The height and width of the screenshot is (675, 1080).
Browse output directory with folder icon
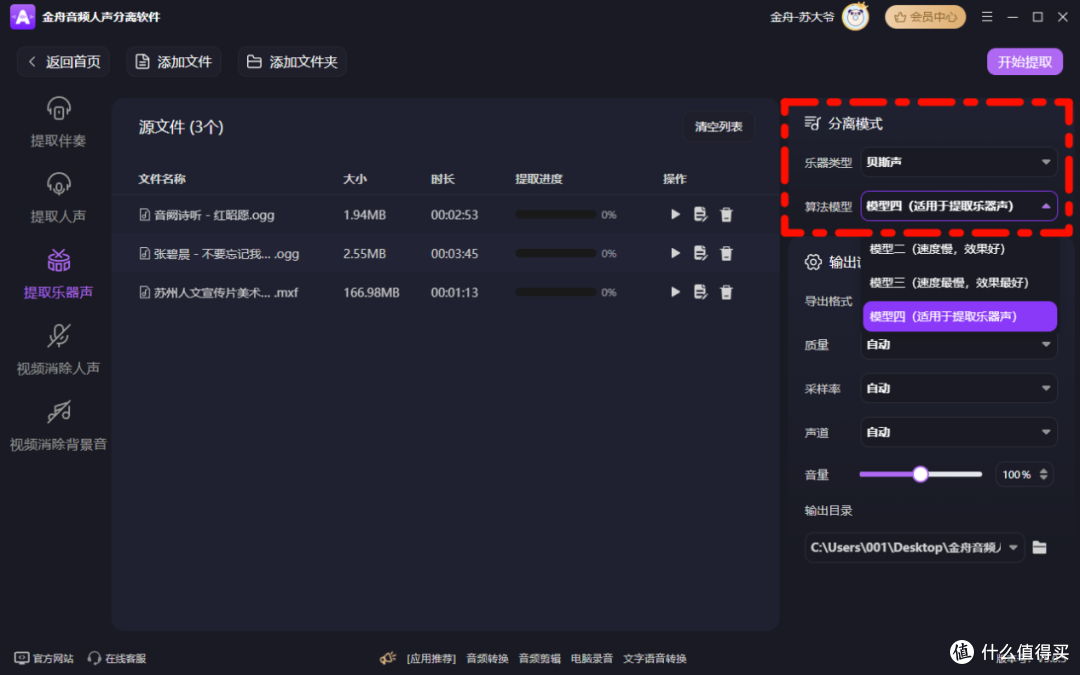1039,548
